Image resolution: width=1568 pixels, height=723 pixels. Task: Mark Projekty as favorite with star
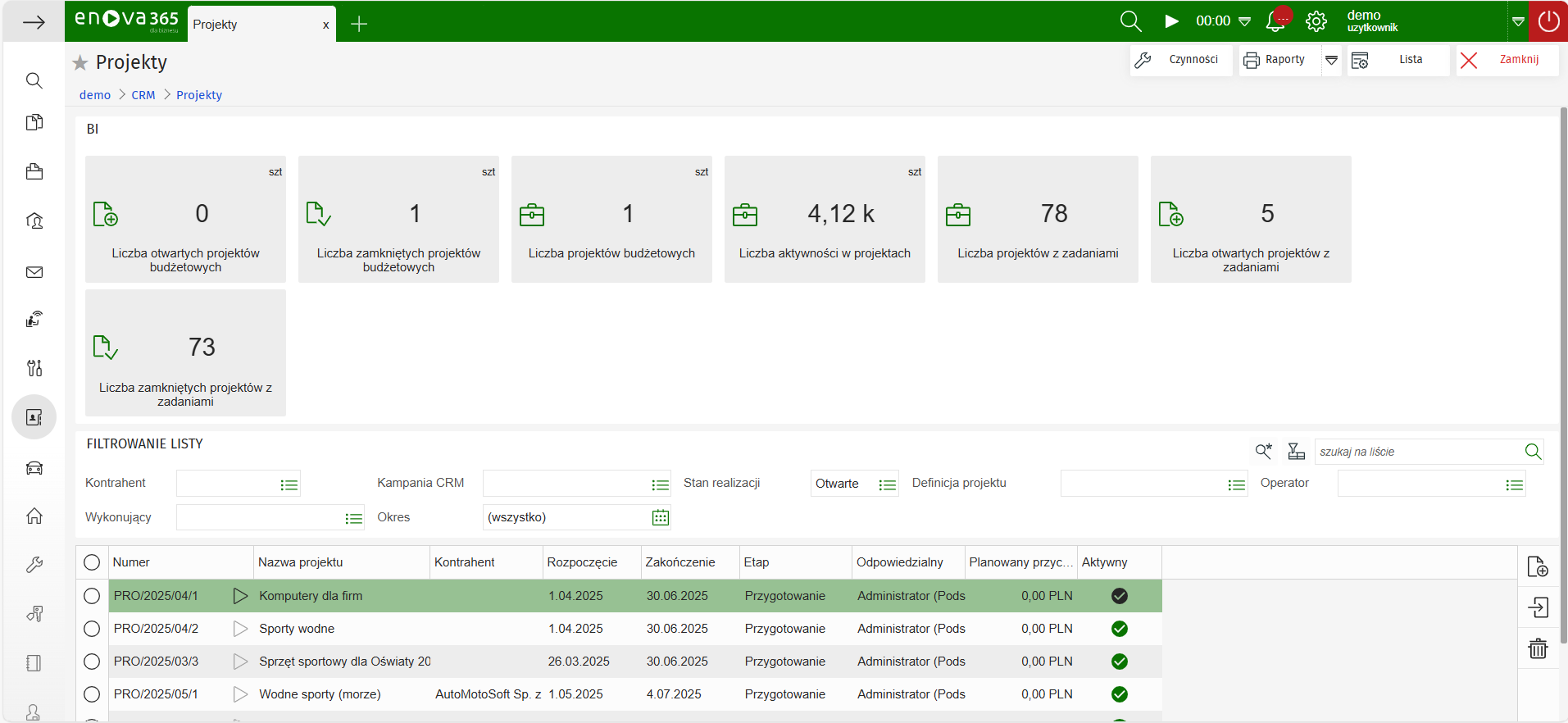80,63
